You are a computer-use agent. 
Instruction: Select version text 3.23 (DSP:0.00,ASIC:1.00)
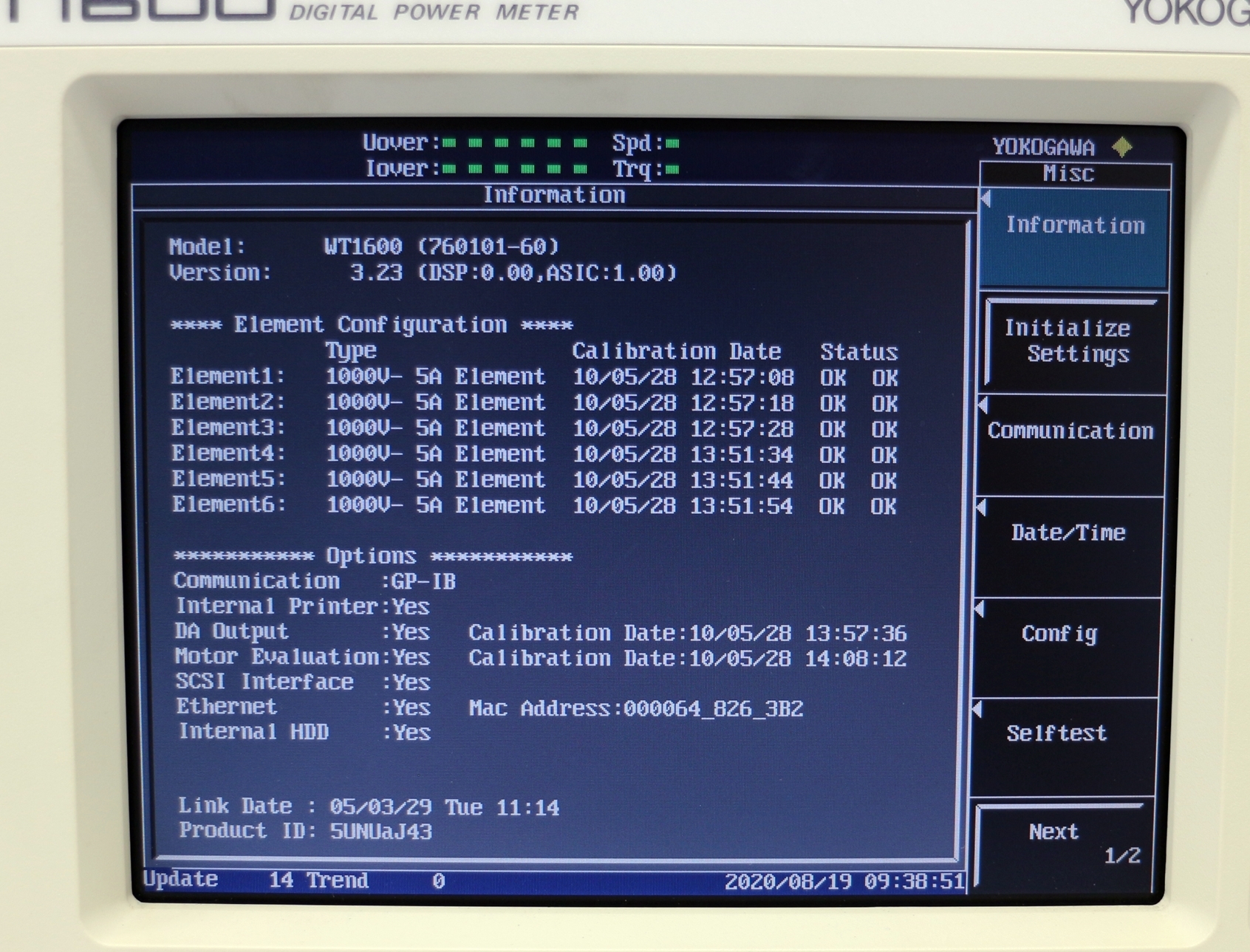click(x=513, y=273)
